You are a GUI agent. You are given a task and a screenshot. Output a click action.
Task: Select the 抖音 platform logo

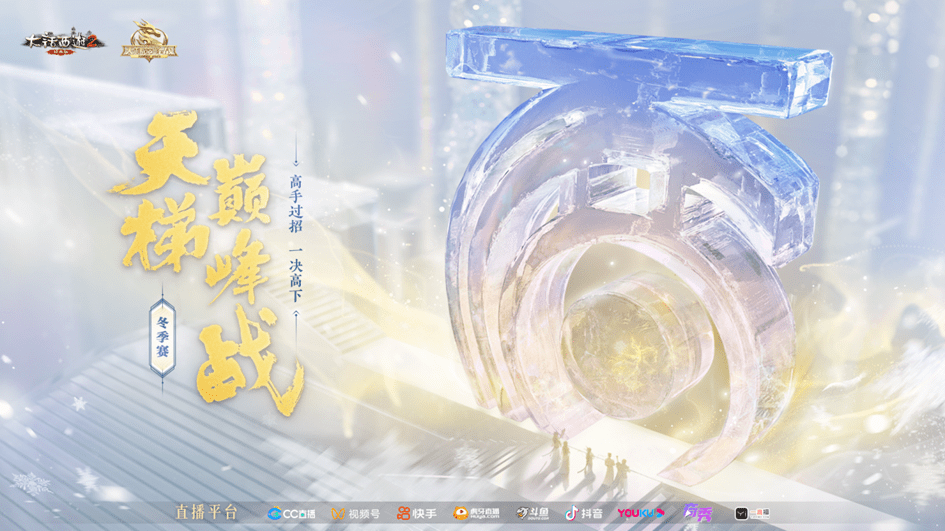(583, 514)
